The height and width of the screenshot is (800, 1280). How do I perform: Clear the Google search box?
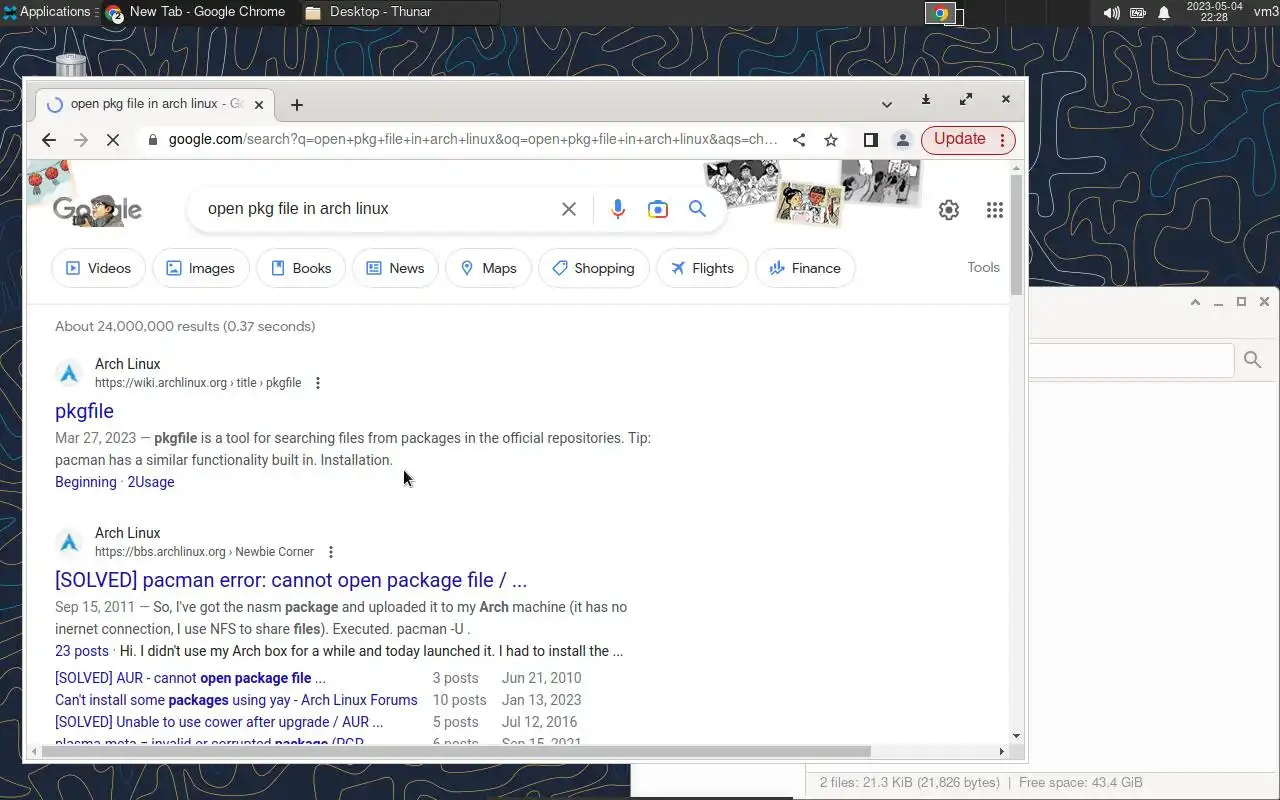(x=569, y=209)
